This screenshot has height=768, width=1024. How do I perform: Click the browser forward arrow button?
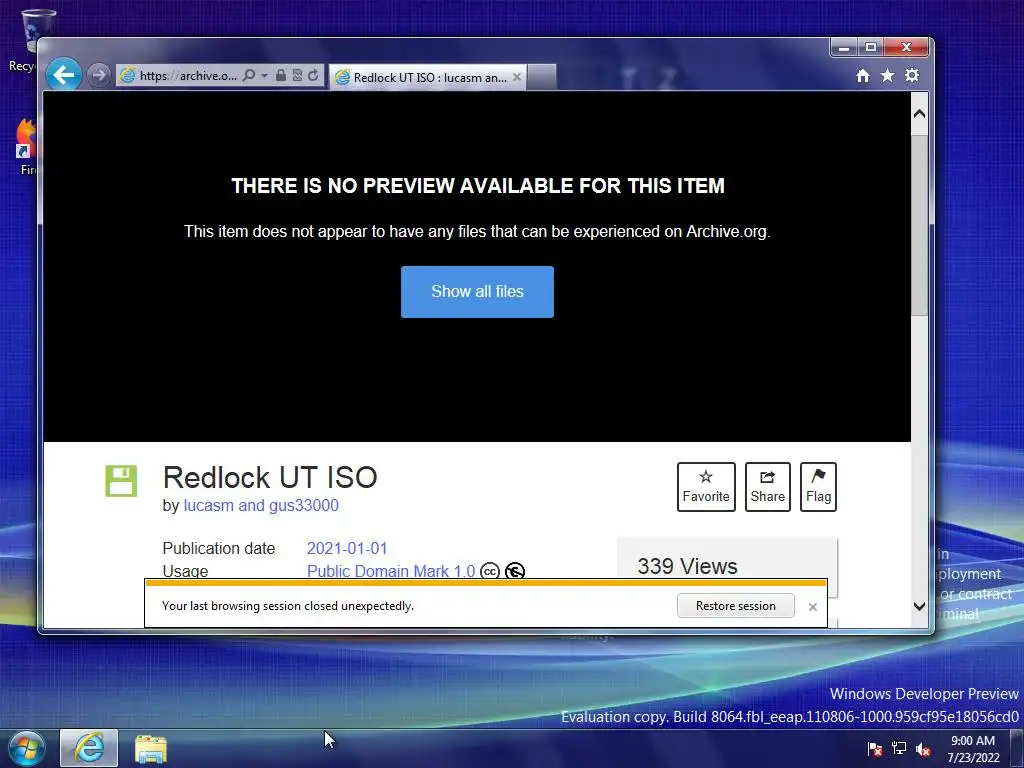pos(99,75)
